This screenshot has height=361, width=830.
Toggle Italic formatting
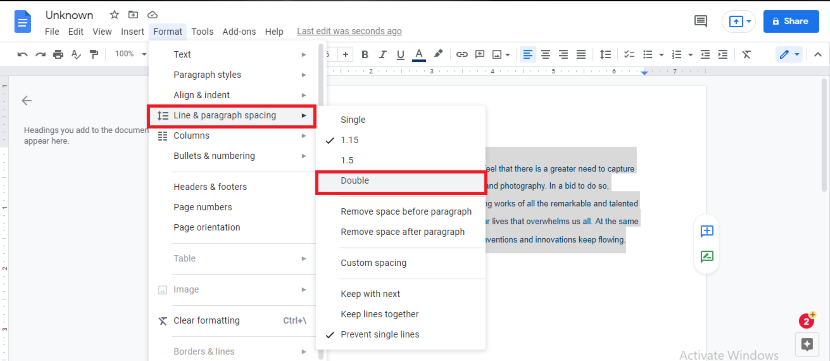pos(383,54)
